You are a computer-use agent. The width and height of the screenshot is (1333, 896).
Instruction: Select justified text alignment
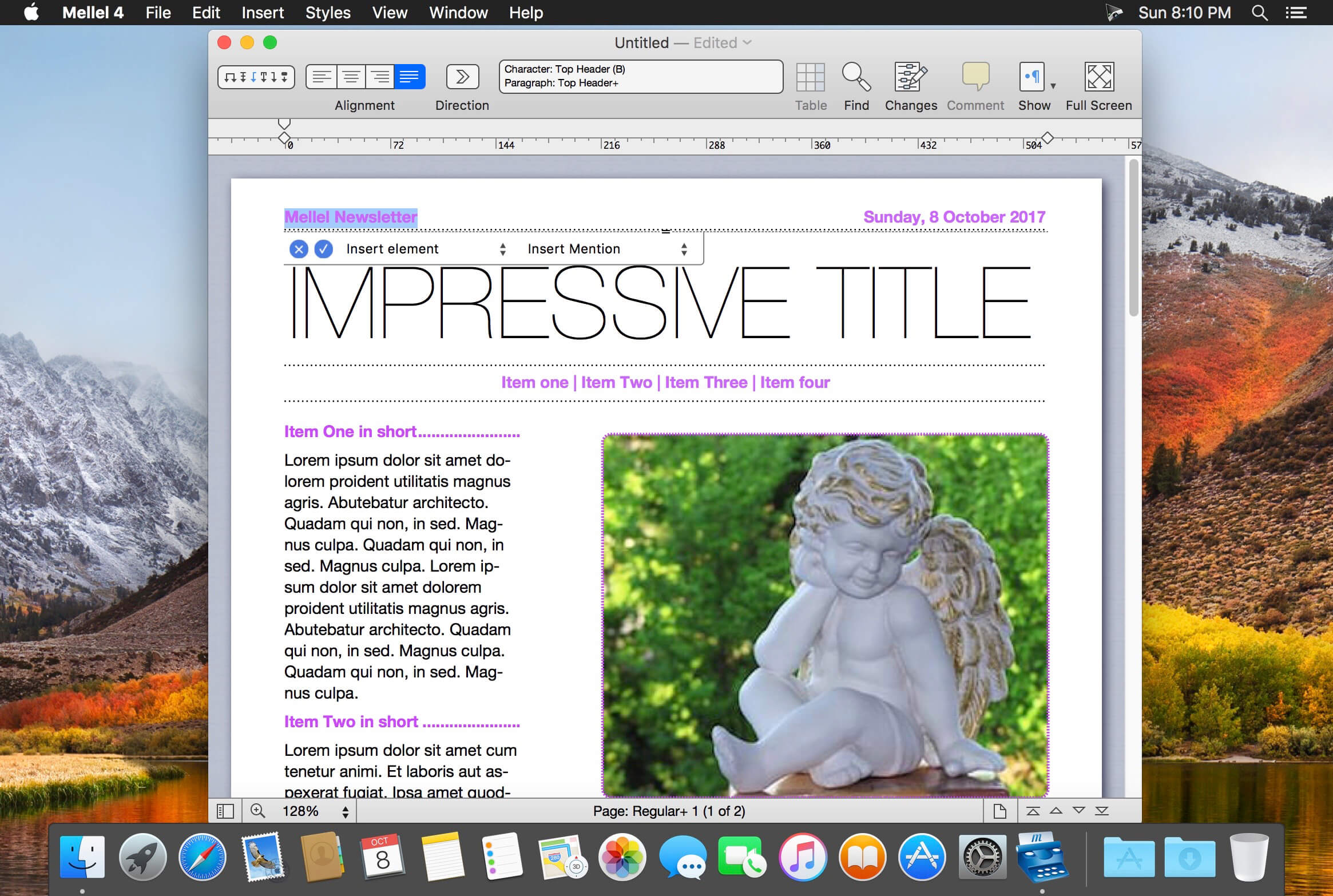[410, 77]
